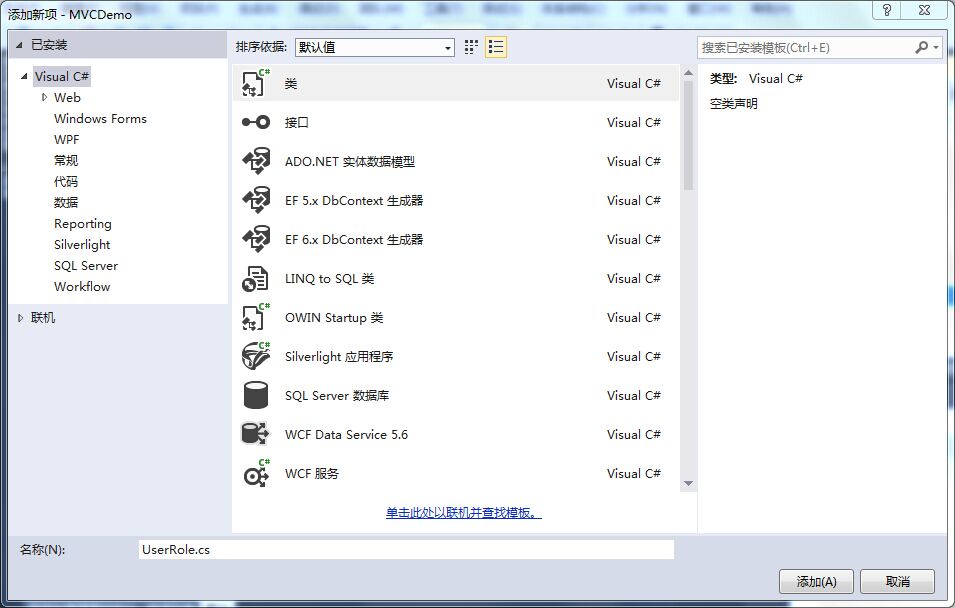Click 添加(A) button
Image resolution: width=955 pixels, height=608 pixels.
[x=816, y=582]
